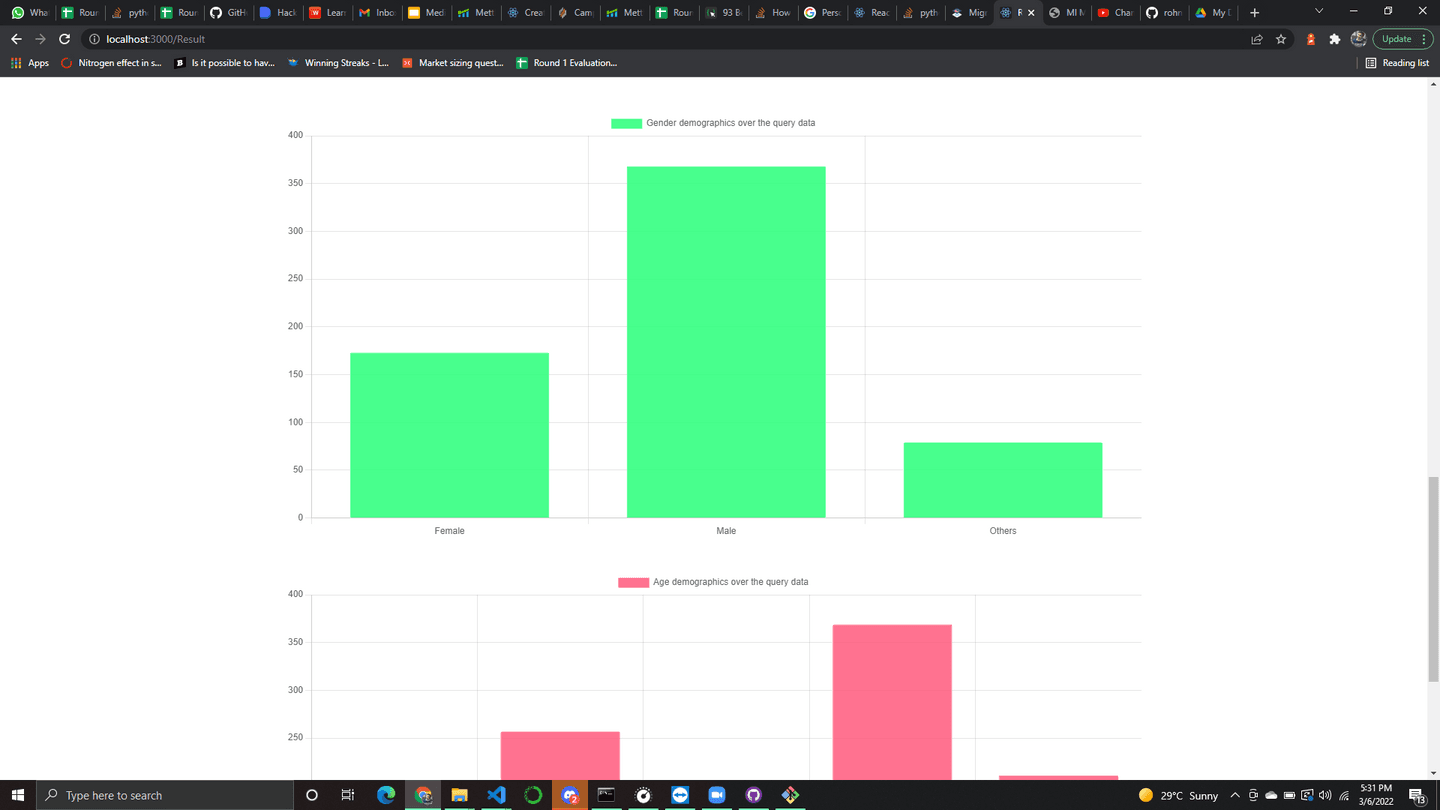This screenshot has width=1440, height=810.
Task: Open the 'Winning Streaks - L...' bookmark
Action: [337, 63]
